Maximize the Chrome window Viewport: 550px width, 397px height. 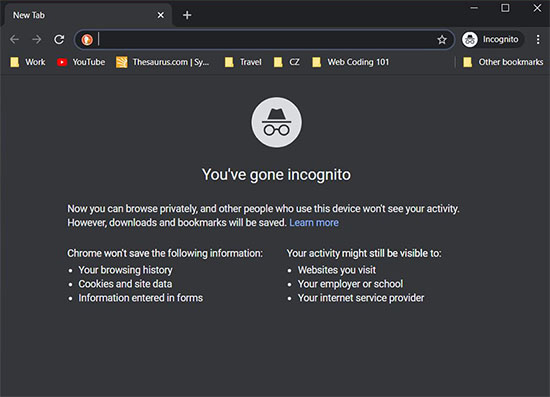(505, 8)
